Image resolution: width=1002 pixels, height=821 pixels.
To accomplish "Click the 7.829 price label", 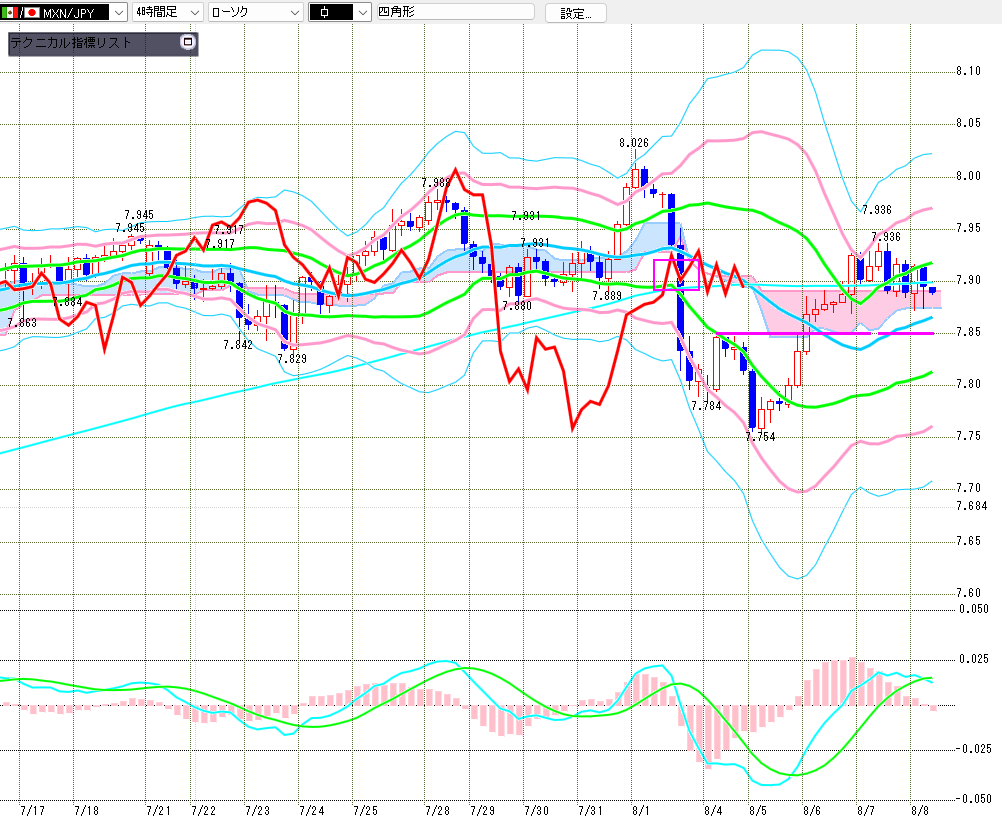I will (x=292, y=358).
